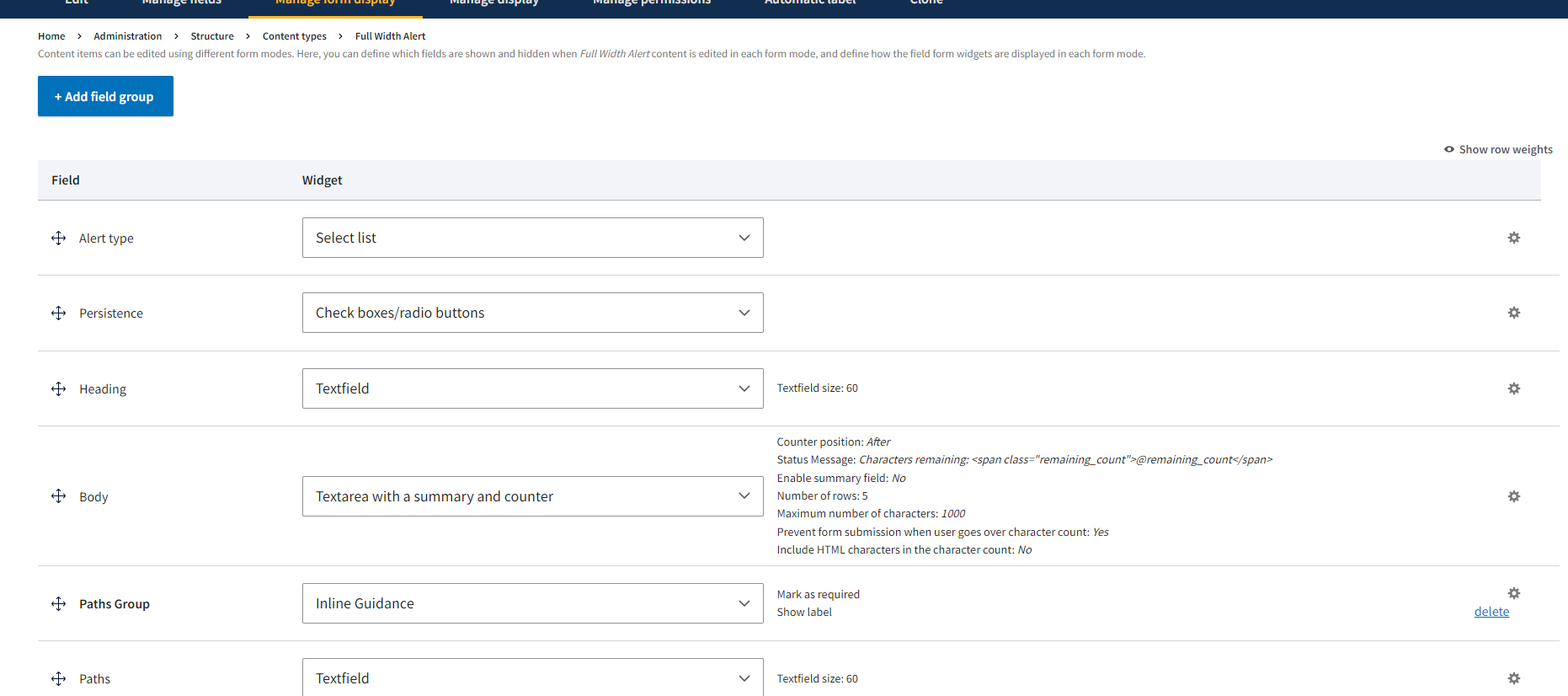This screenshot has height=696, width=1568.
Task: Click the Paths Group move handle
Action: coord(58,603)
